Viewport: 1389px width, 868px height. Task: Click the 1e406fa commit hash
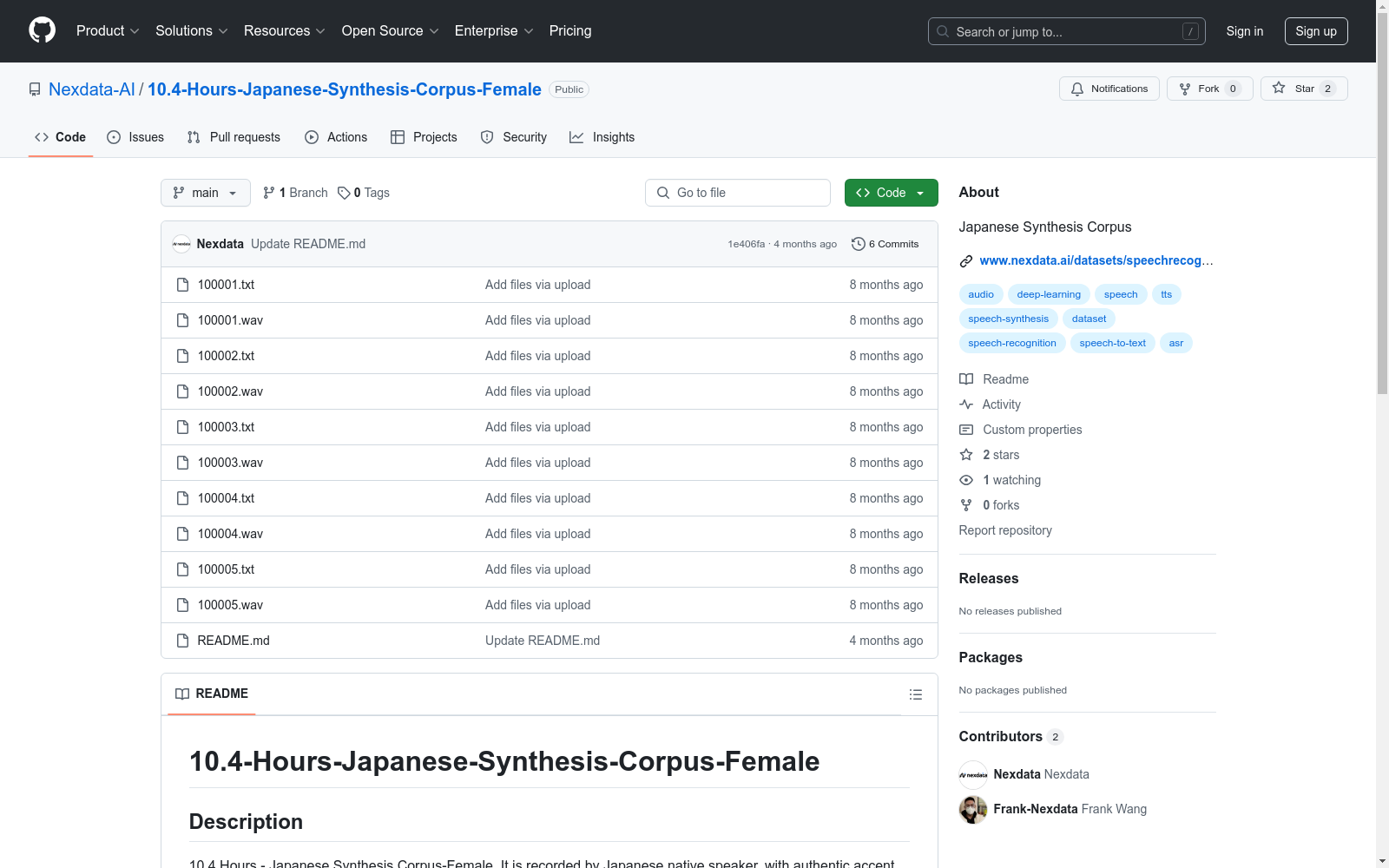(747, 244)
